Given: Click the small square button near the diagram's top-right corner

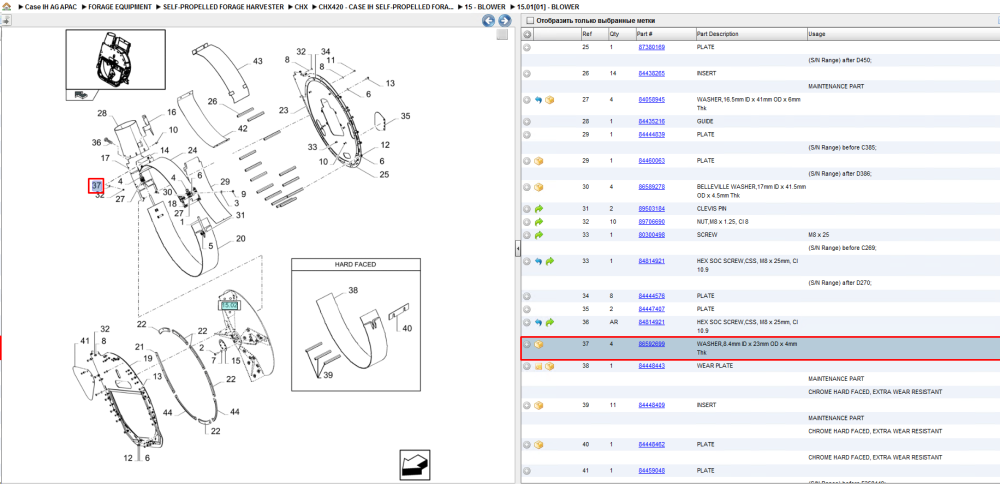Looking at the screenshot, I should [502, 34].
